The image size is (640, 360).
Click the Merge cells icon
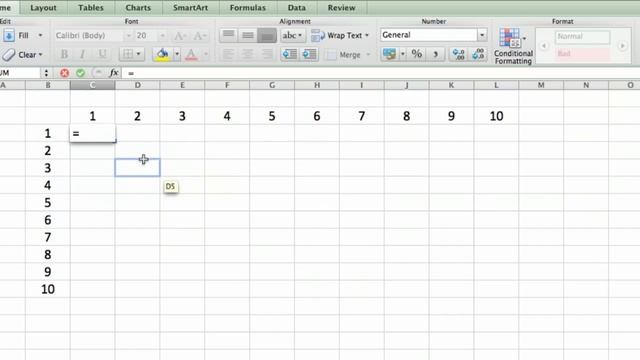pos(331,55)
